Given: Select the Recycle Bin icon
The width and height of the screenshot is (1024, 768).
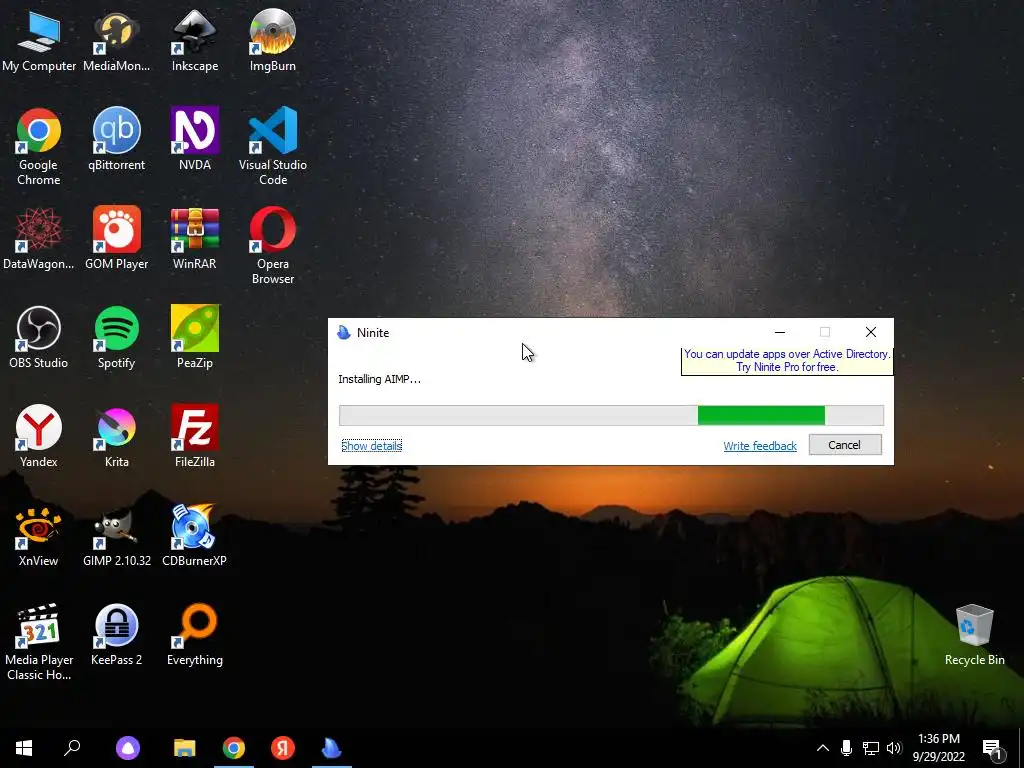Looking at the screenshot, I should [974, 634].
